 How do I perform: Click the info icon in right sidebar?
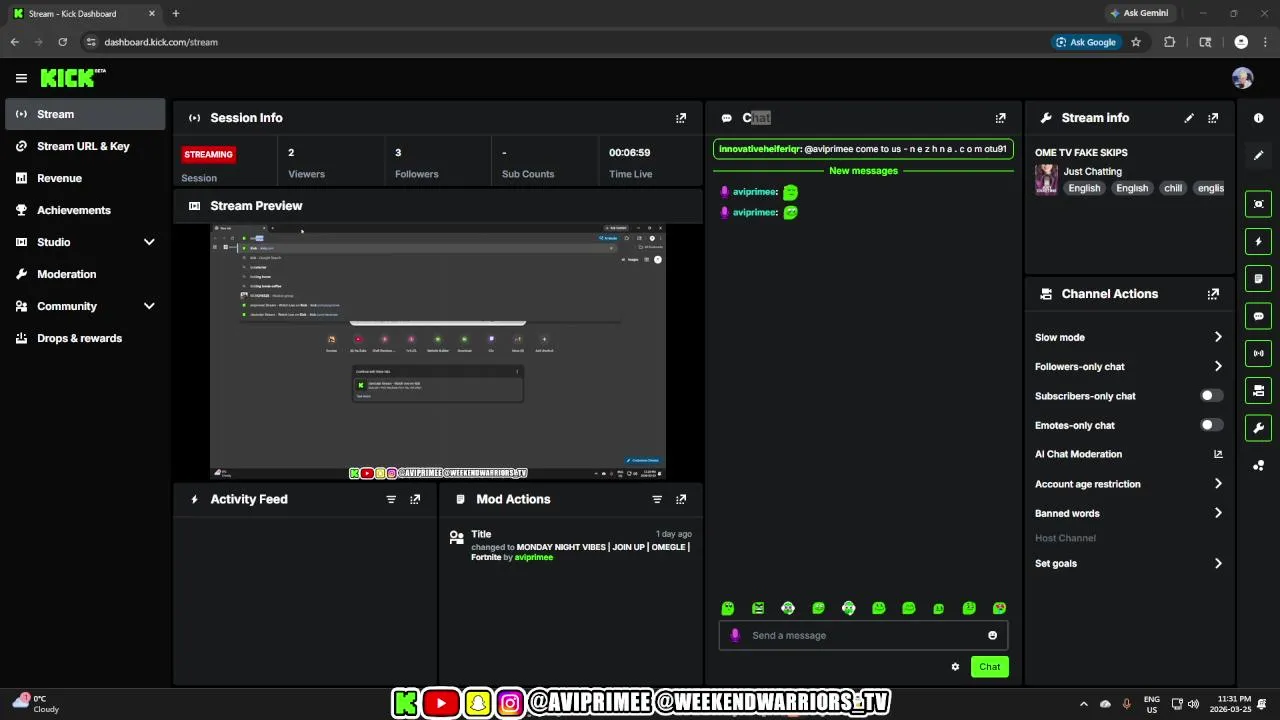tap(1258, 118)
